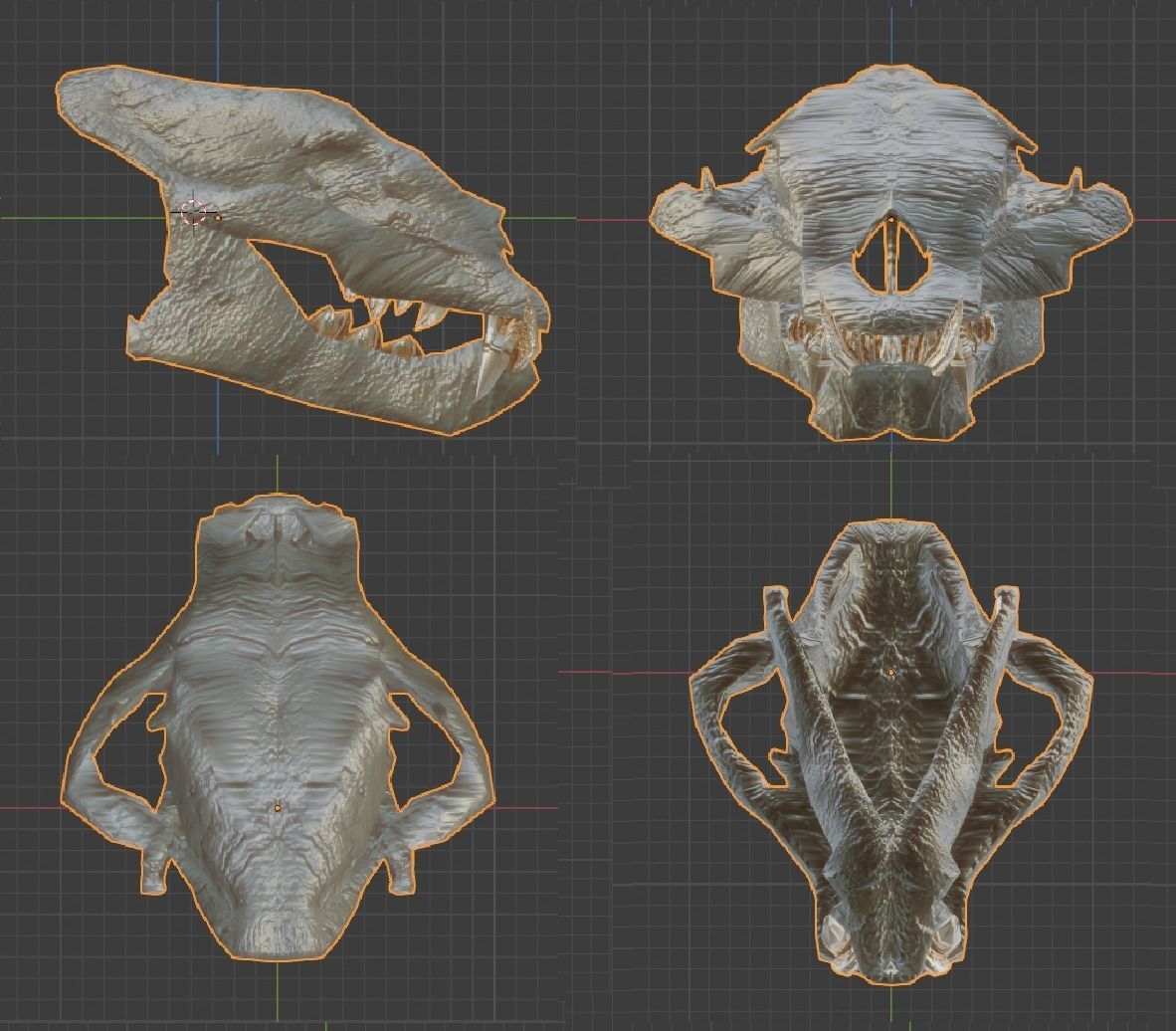The height and width of the screenshot is (1031, 1176).
Task: Select the top-down view of the skull
Action: tap(278, 727)
